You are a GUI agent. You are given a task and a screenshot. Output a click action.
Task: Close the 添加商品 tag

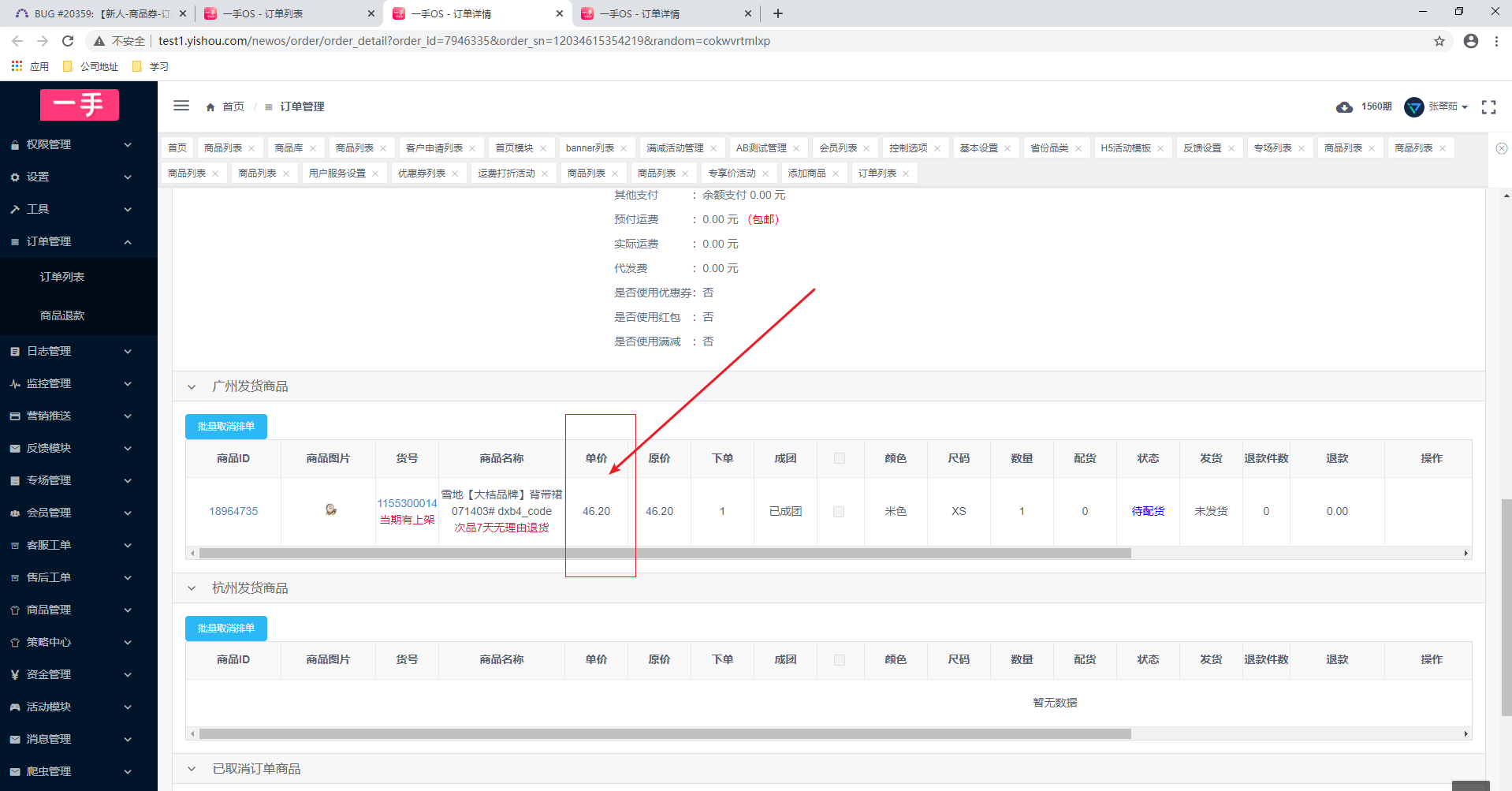click(836, 173)
